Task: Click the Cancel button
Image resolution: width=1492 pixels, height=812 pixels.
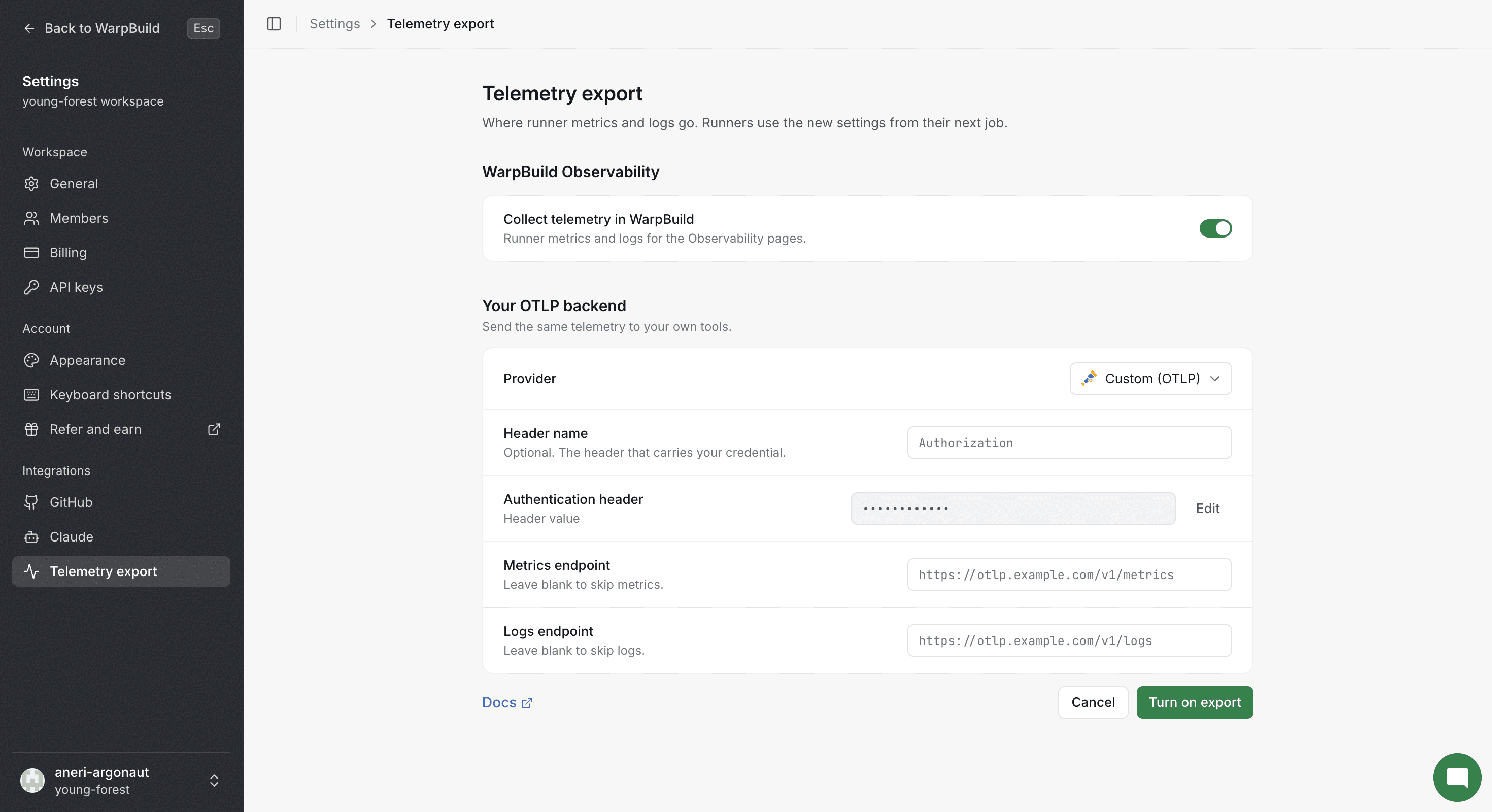Action: 1092,702
